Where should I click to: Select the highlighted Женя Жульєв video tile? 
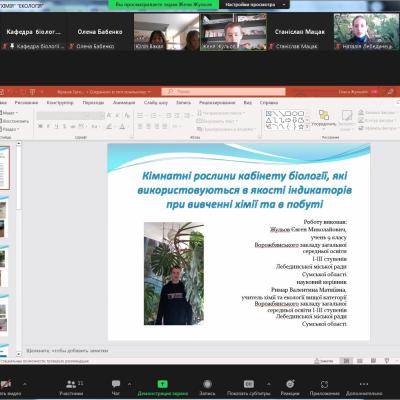click(233, 32)
